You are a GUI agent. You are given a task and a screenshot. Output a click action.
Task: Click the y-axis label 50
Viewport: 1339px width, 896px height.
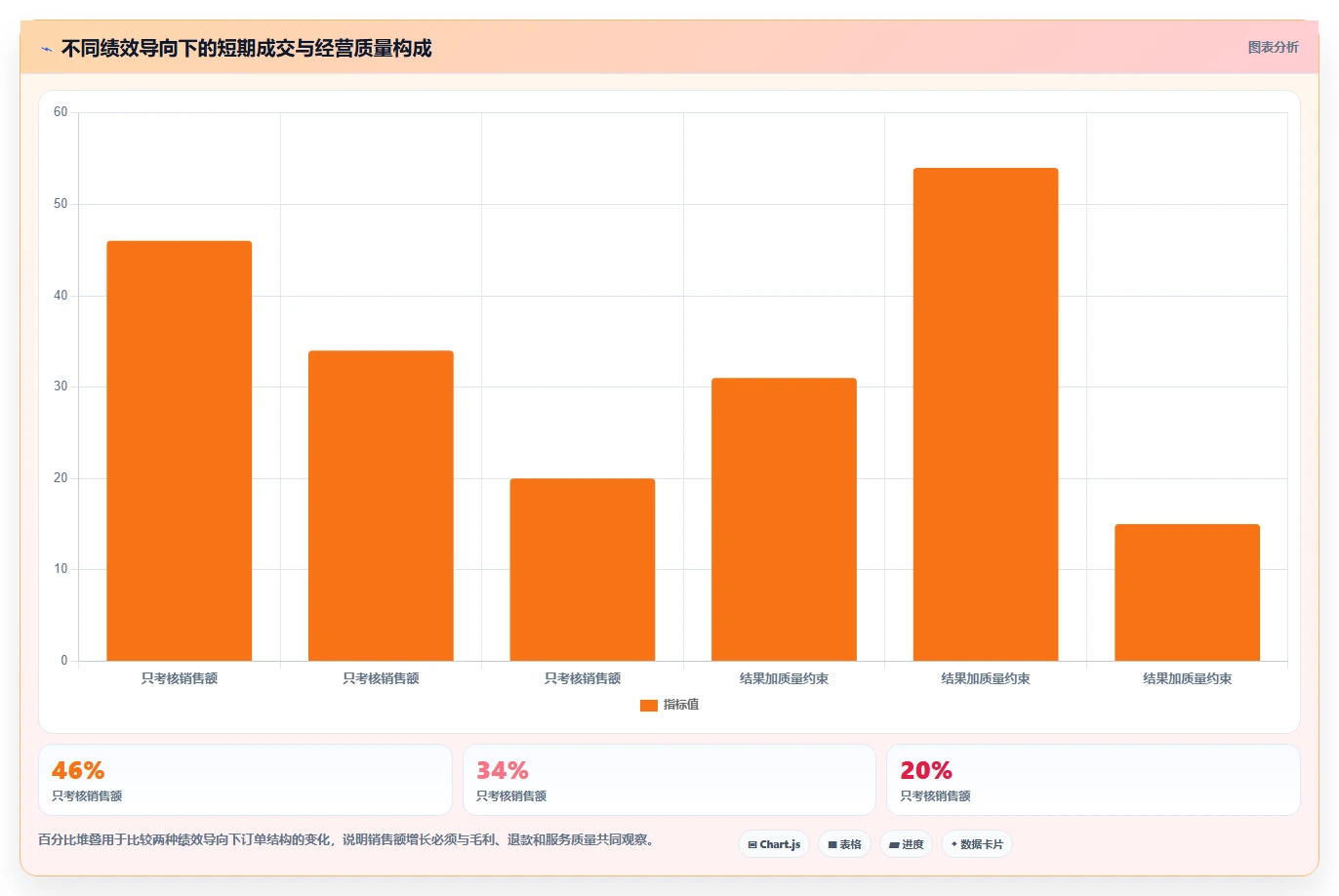tap(61, 204)
